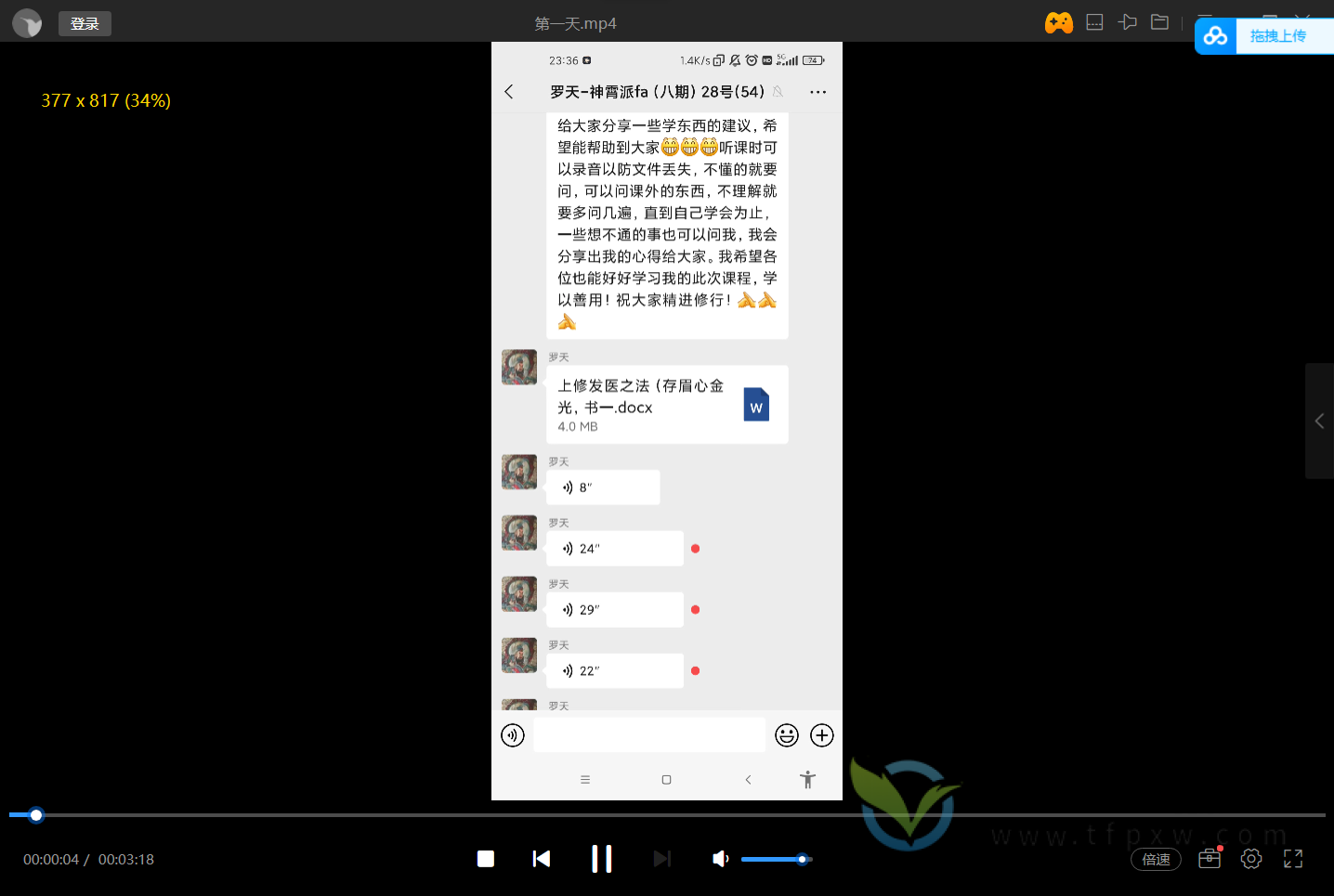Viewport: 1334px width, 896px height.
Task: Stop the video with the square button
Action: click(486, 859)
